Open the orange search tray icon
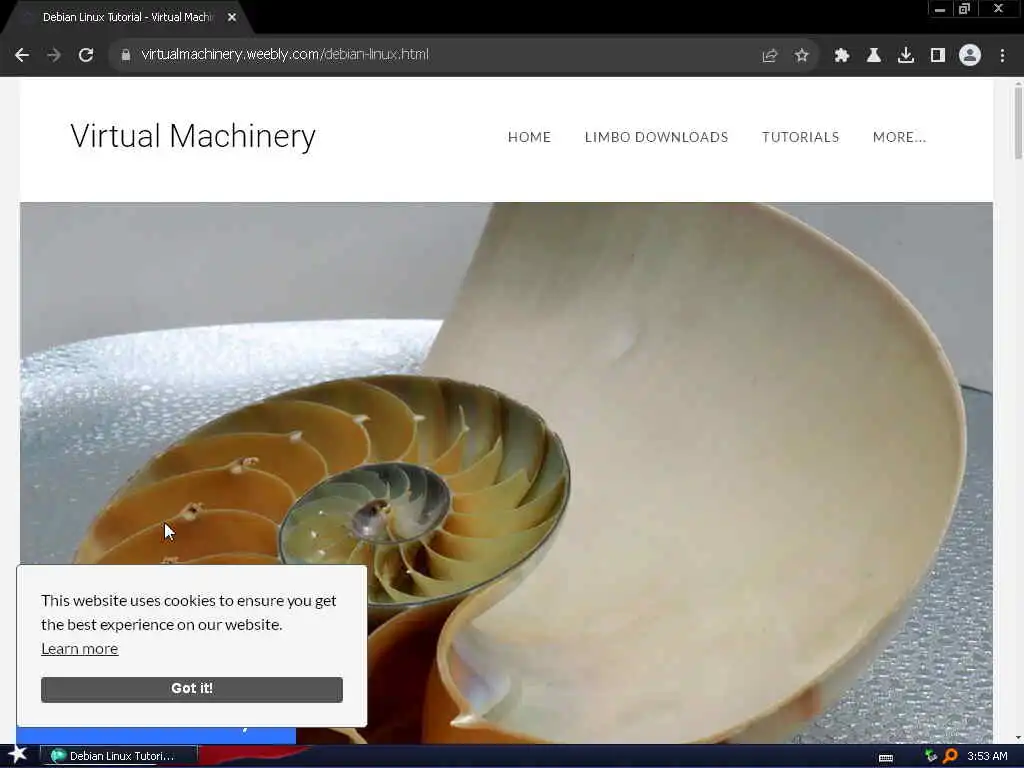Image resolution: width=1024 pixels, height=768 pixels. (x=950, y=756)
